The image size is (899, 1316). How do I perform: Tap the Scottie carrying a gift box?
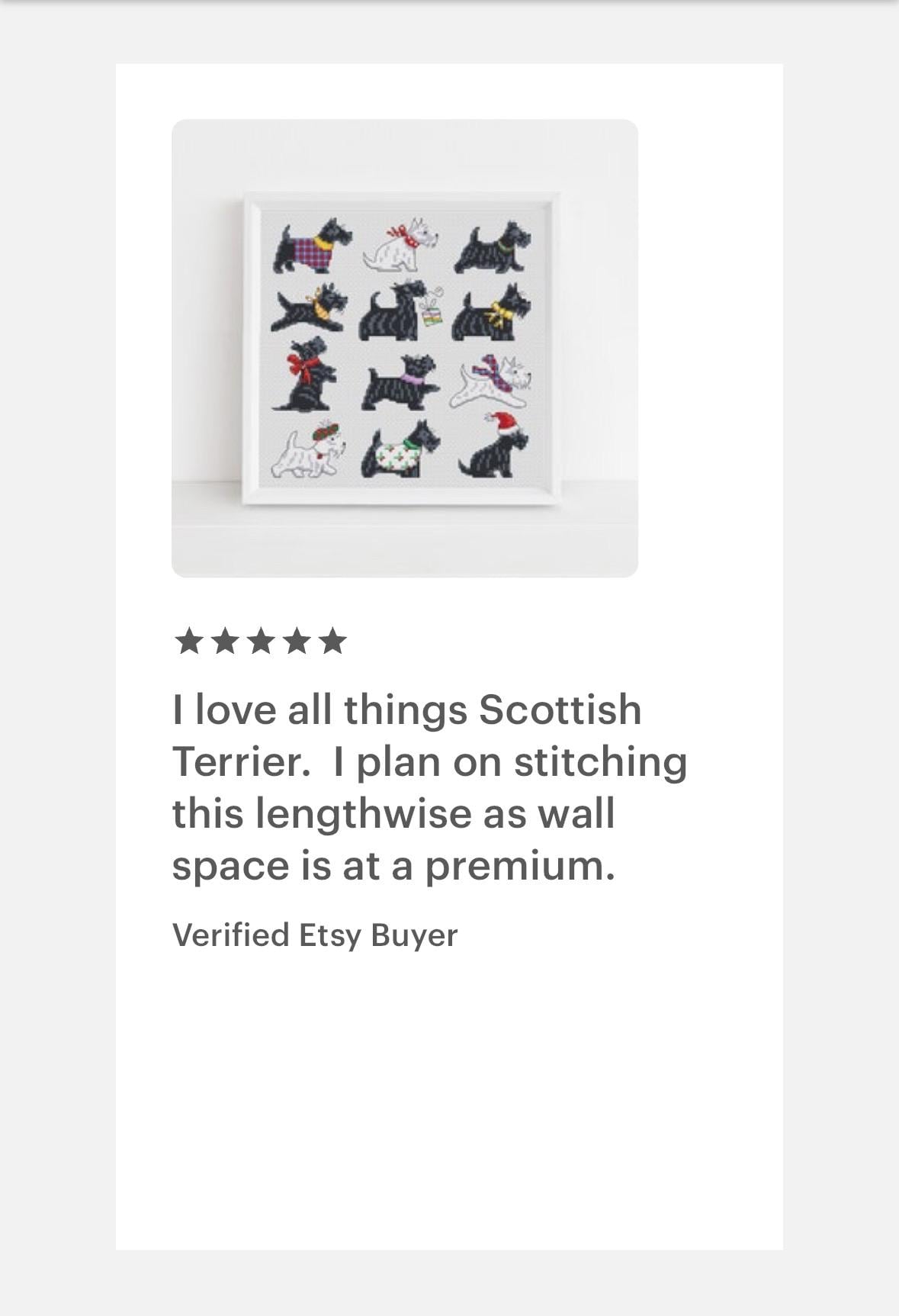tap(400, 310)
